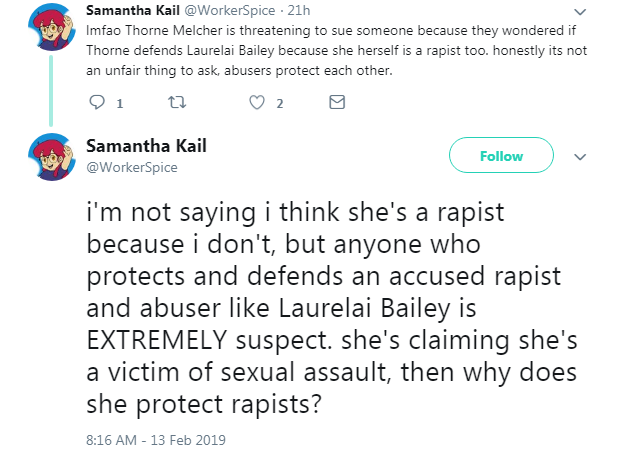Click the reply speech bubble icon

coord(97,102)
